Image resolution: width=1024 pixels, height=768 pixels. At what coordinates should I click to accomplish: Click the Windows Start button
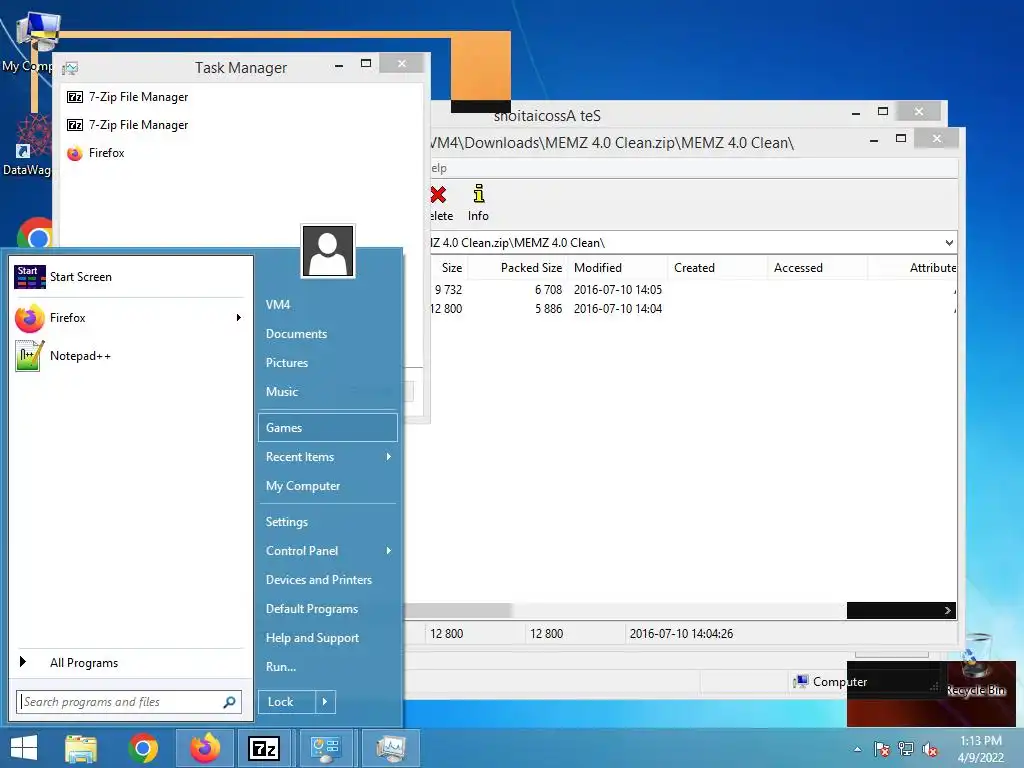tap(24, 748)
